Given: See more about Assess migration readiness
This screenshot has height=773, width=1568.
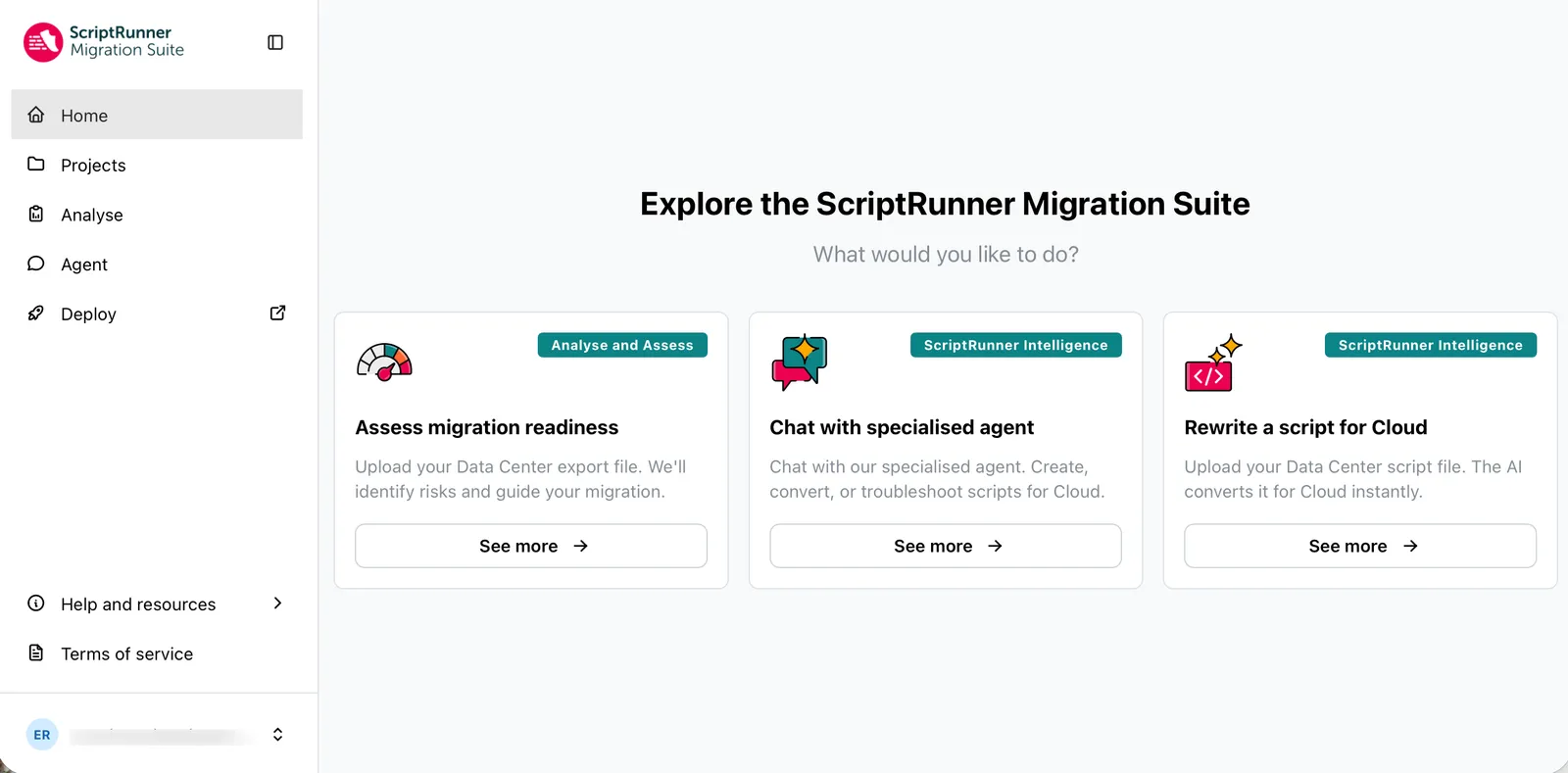Looking at the screenshot, I should click(x=531, y=546).
